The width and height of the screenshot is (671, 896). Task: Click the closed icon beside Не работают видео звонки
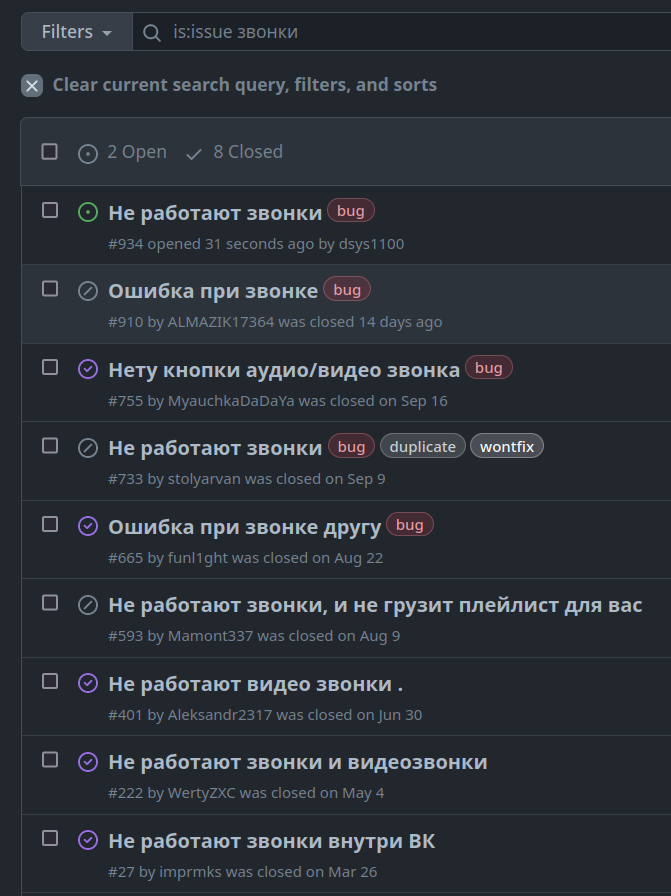(87, 684)
